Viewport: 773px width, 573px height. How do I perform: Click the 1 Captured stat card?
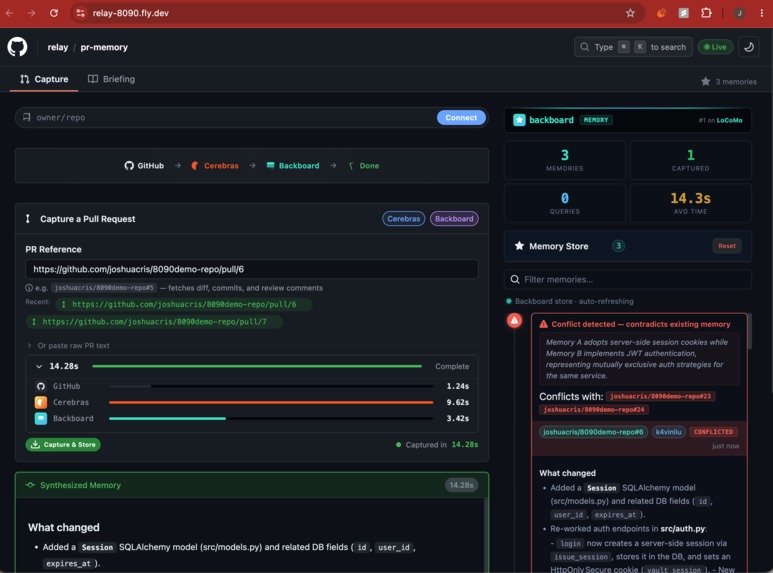(690, 160)
